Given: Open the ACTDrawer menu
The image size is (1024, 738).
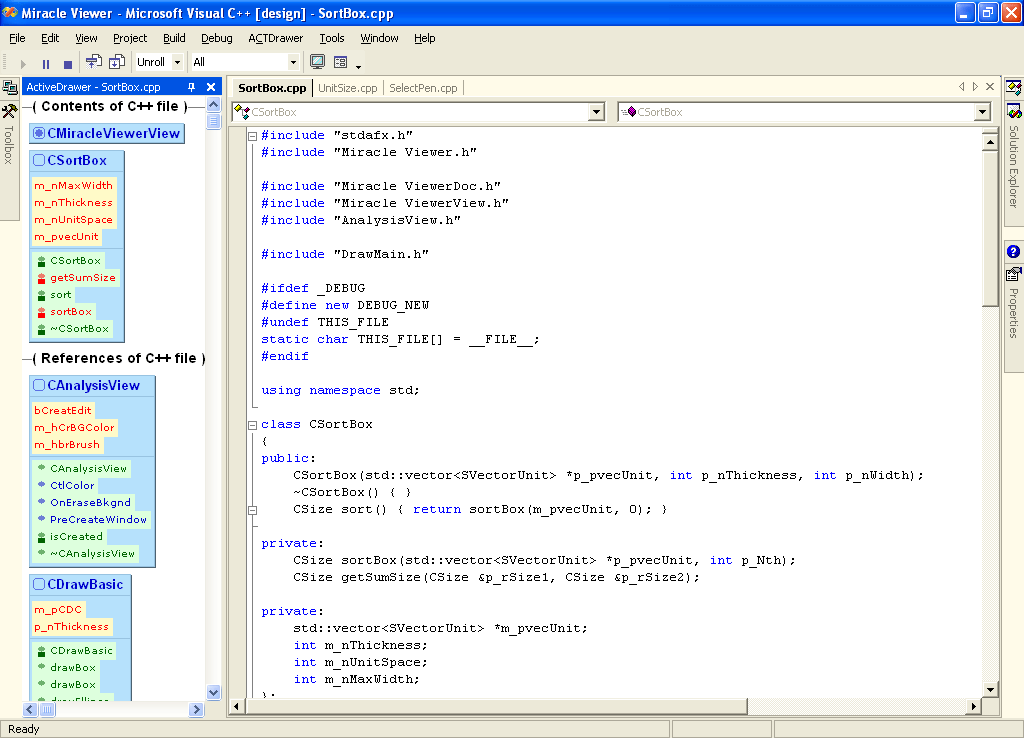Looking at the screenshot, I should 276,38.
